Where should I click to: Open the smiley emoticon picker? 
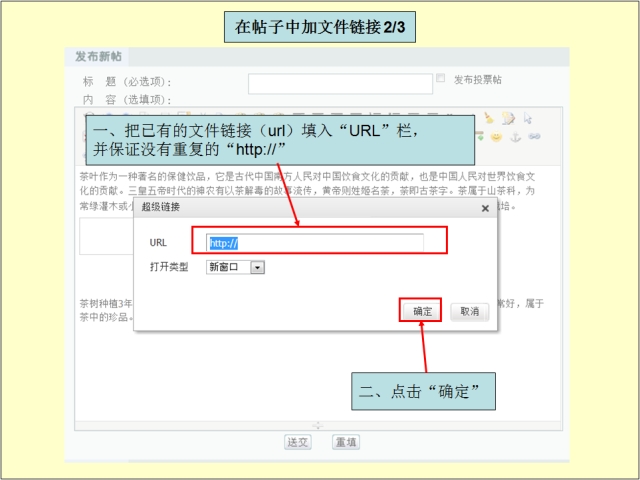click(x=496, y=137)
